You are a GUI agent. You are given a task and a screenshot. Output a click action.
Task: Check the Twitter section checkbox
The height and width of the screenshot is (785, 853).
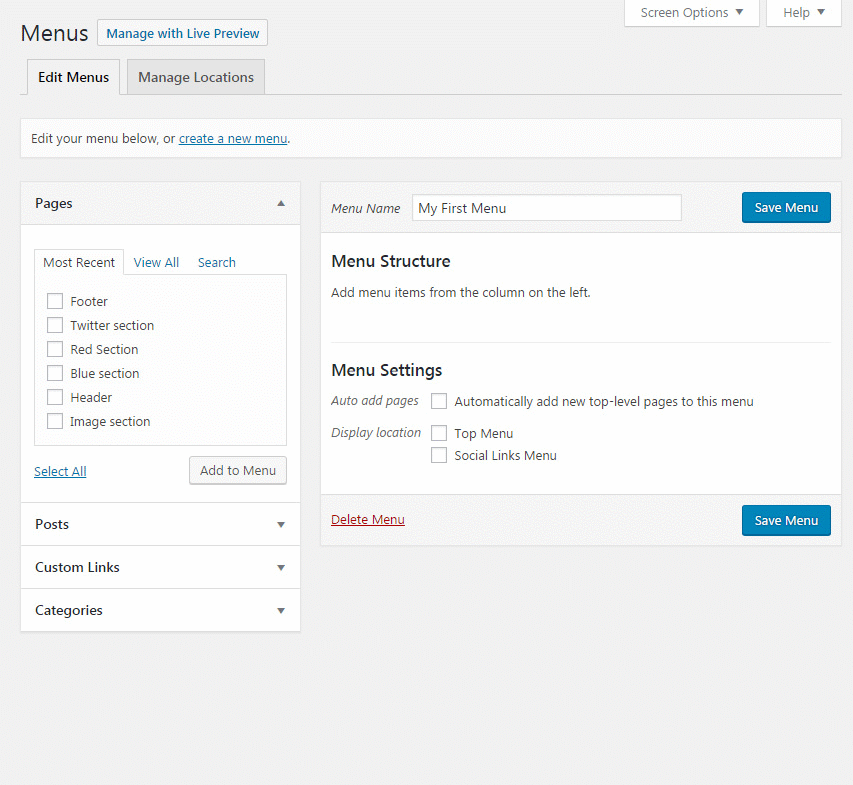(55, 325)
